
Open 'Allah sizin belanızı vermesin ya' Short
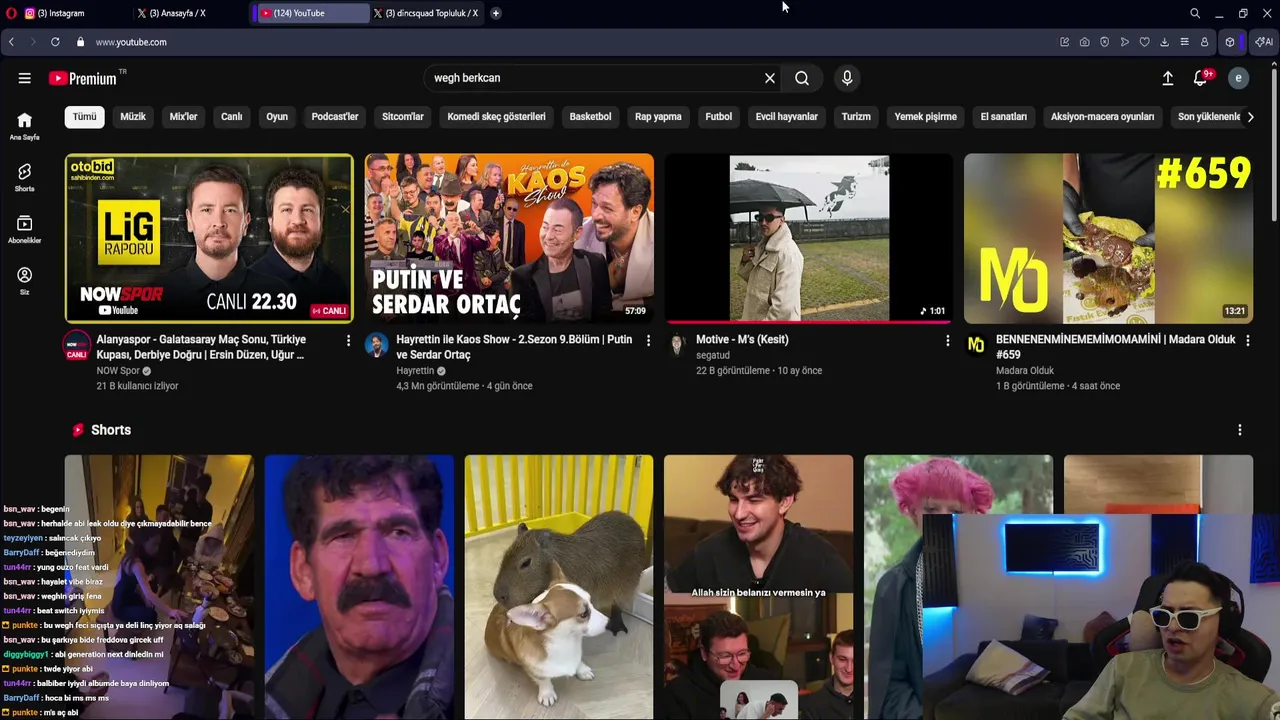(758, 587)
